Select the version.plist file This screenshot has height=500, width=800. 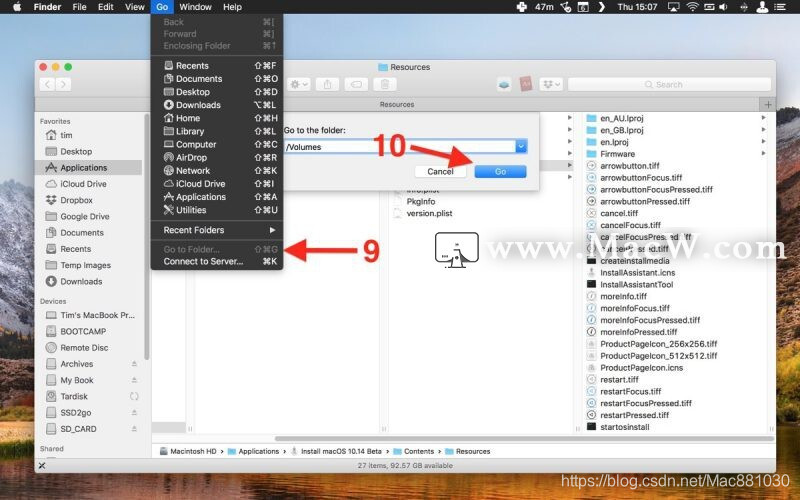pos(429,213)
